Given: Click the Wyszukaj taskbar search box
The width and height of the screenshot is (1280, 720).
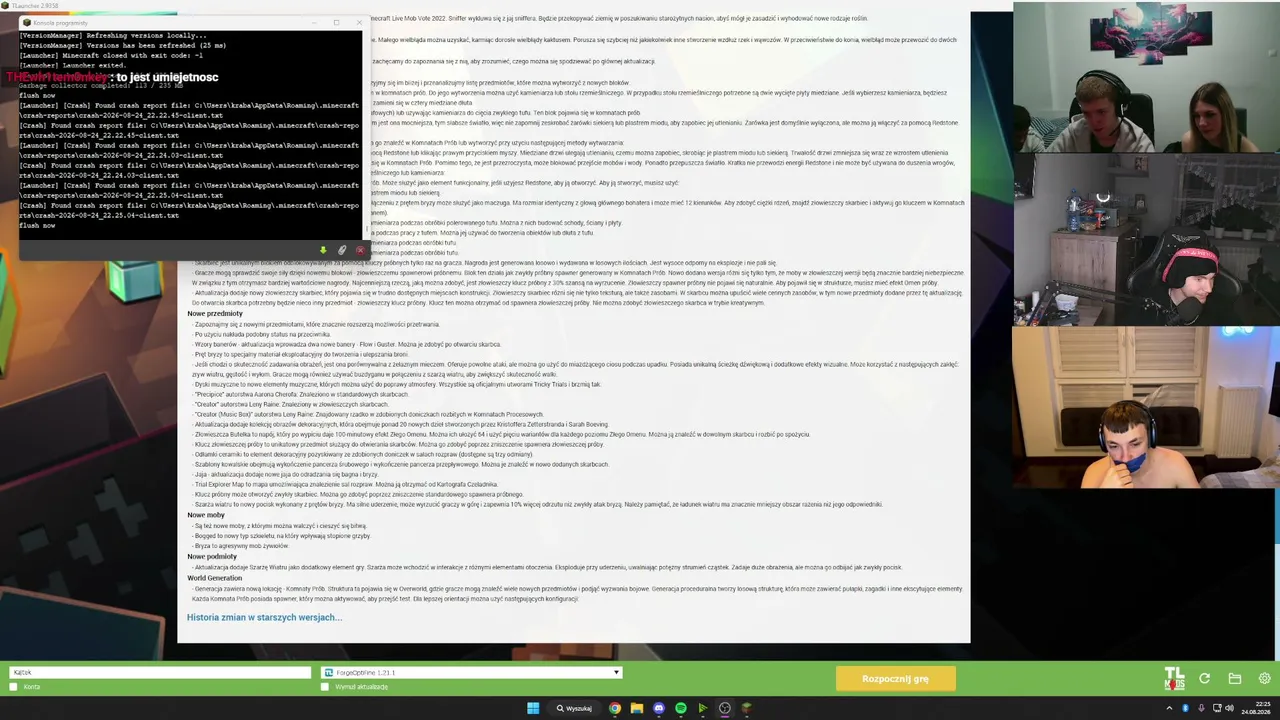Looking at the screenshot, I should point(575,708).
